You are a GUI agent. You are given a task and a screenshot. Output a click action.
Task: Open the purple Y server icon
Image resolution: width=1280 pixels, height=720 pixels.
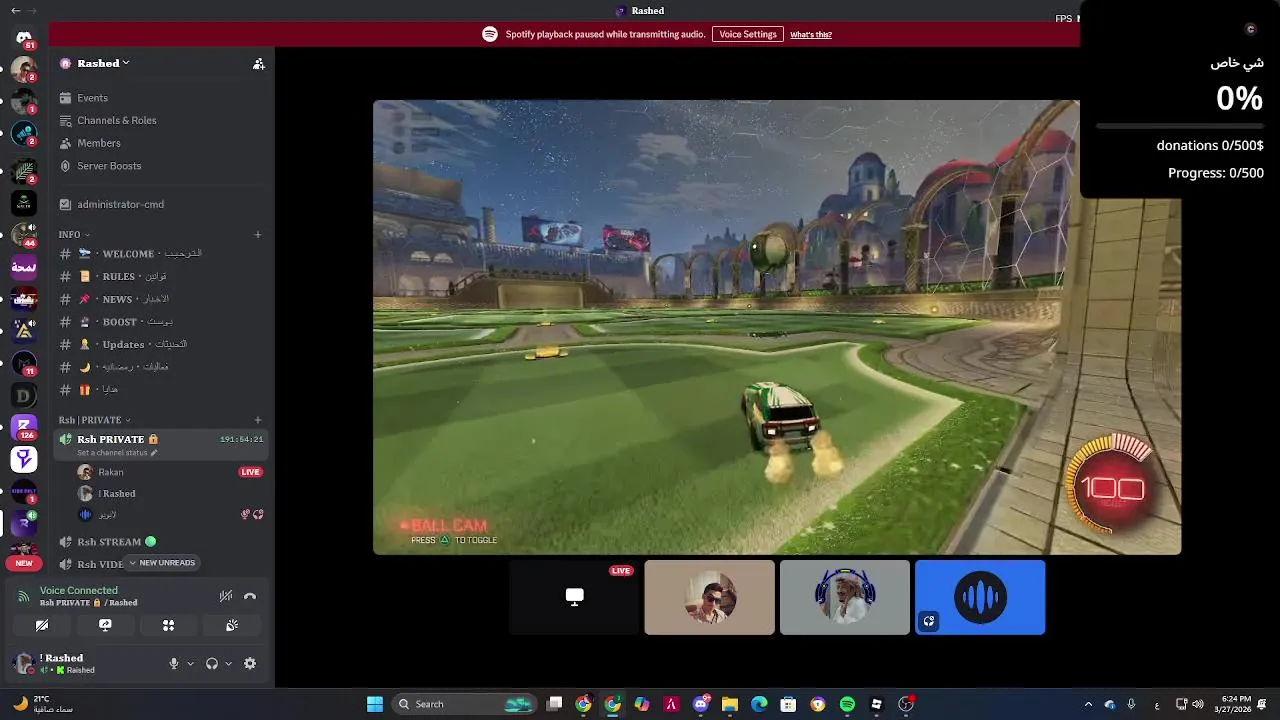(x=24, y=459)
